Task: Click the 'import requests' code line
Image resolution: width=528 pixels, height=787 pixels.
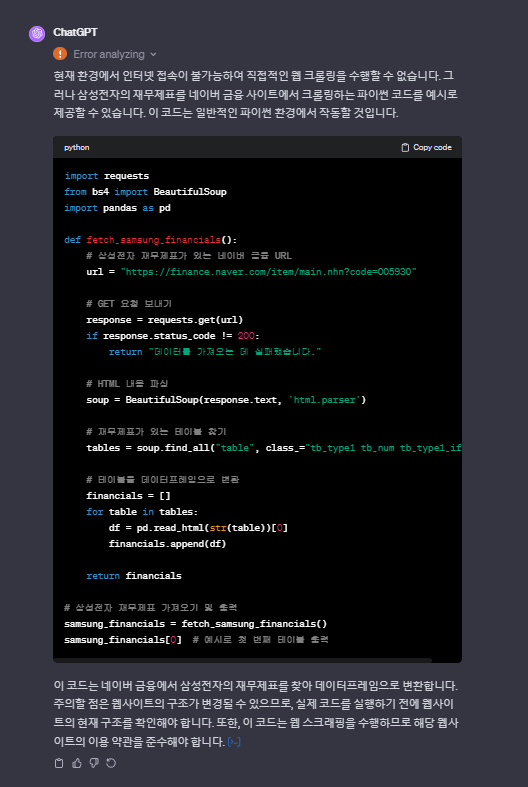Action: tap(106, 176)
